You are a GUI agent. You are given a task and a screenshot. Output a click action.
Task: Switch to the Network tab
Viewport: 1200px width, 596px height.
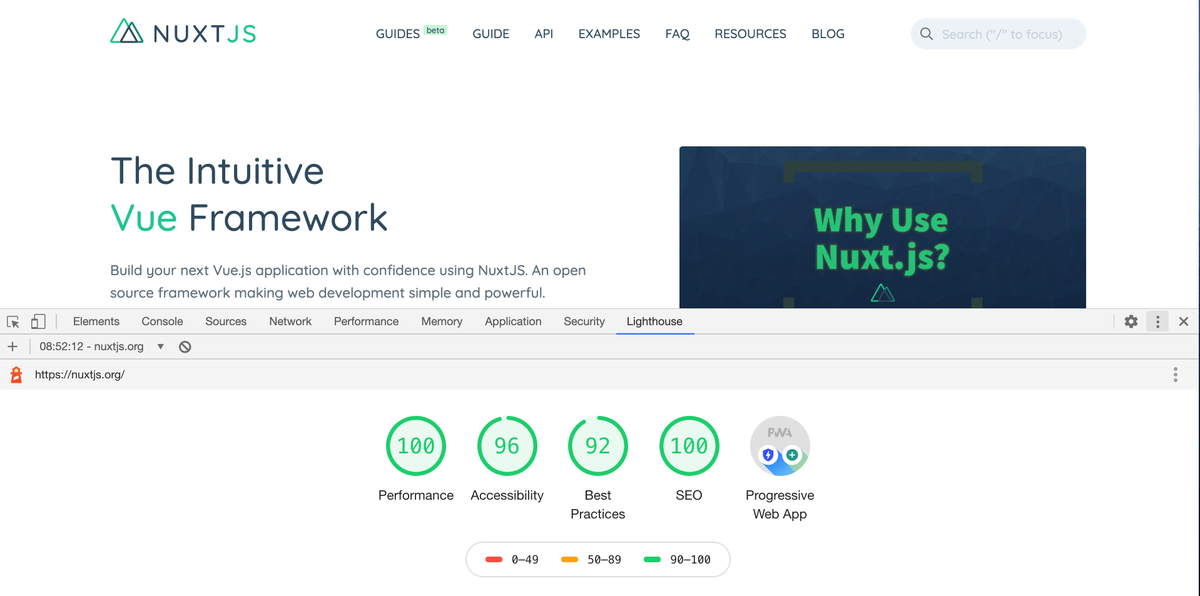290,321
